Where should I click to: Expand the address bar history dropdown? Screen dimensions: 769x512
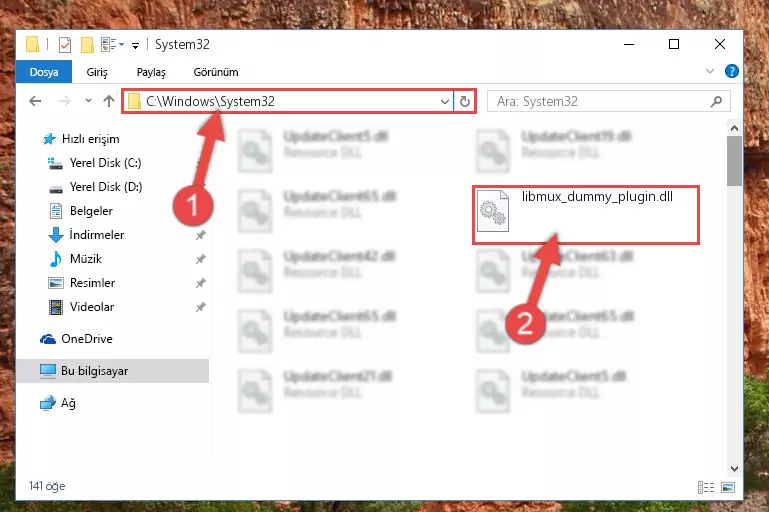[x=444, y=102]
